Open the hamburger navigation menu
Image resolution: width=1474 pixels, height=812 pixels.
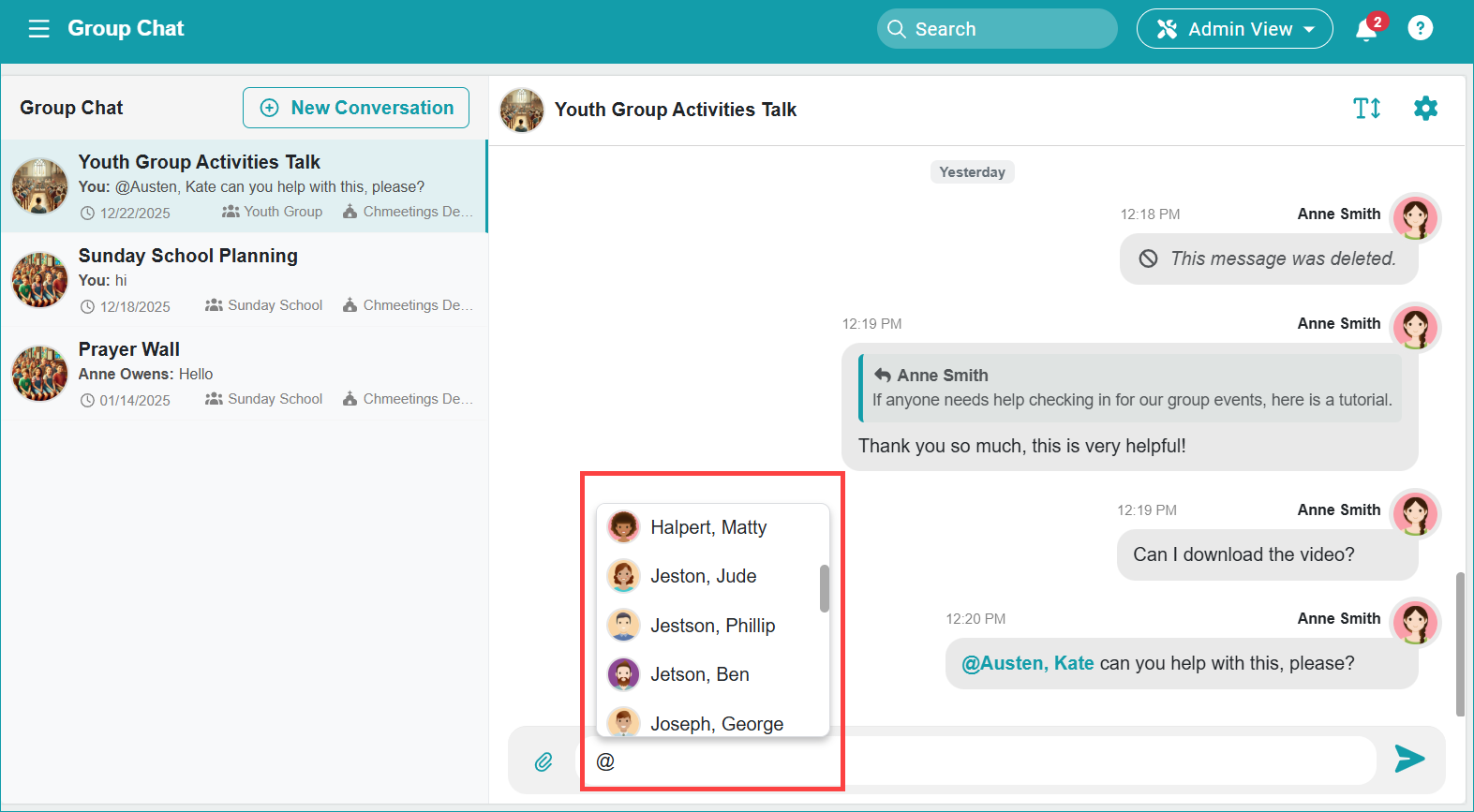point(38,29)
